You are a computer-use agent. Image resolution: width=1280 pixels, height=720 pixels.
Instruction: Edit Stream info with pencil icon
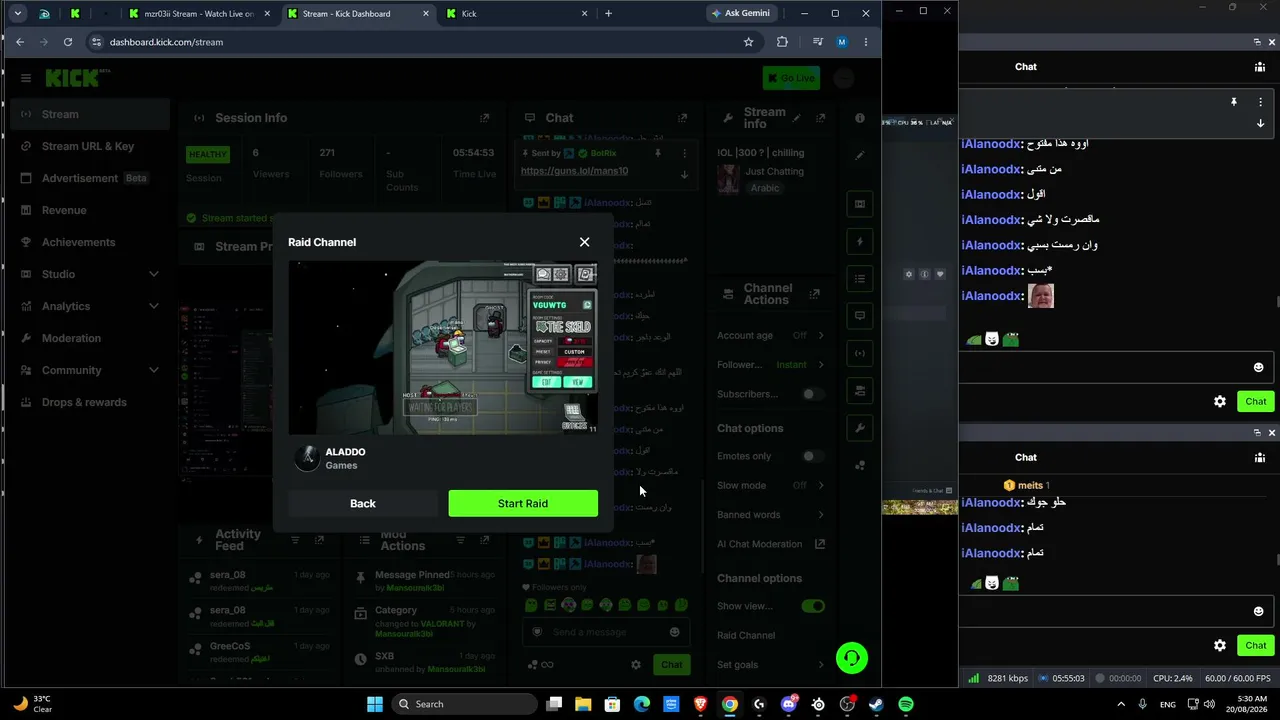pyautogui.click(x=797, y=118)
